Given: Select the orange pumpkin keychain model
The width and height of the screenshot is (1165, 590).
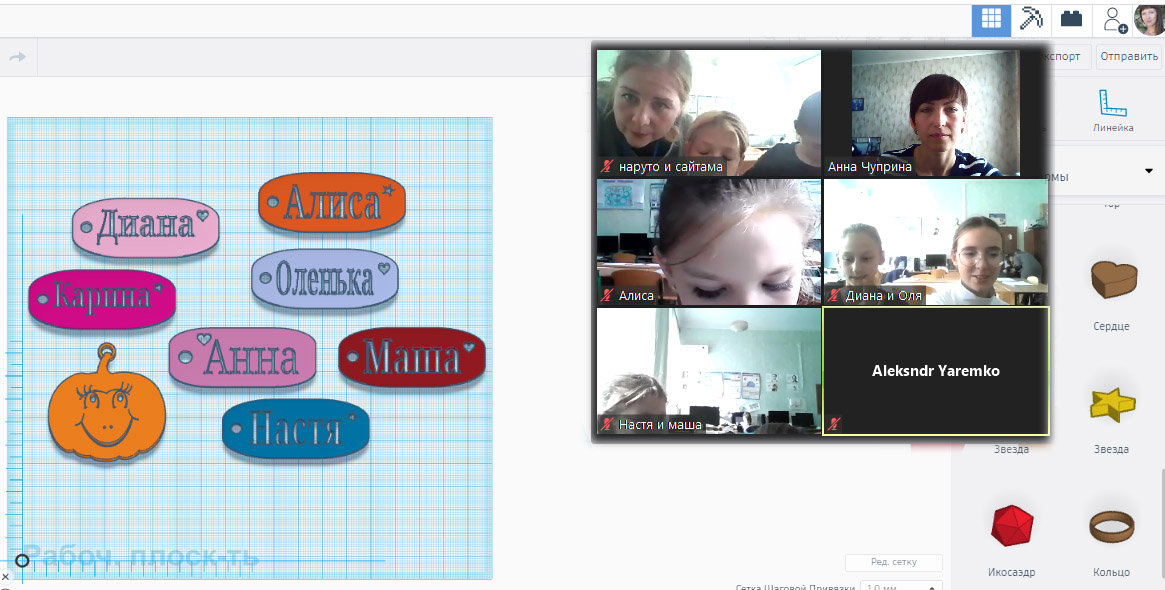Looking at the screenshot, I should [x=107, y=412].
